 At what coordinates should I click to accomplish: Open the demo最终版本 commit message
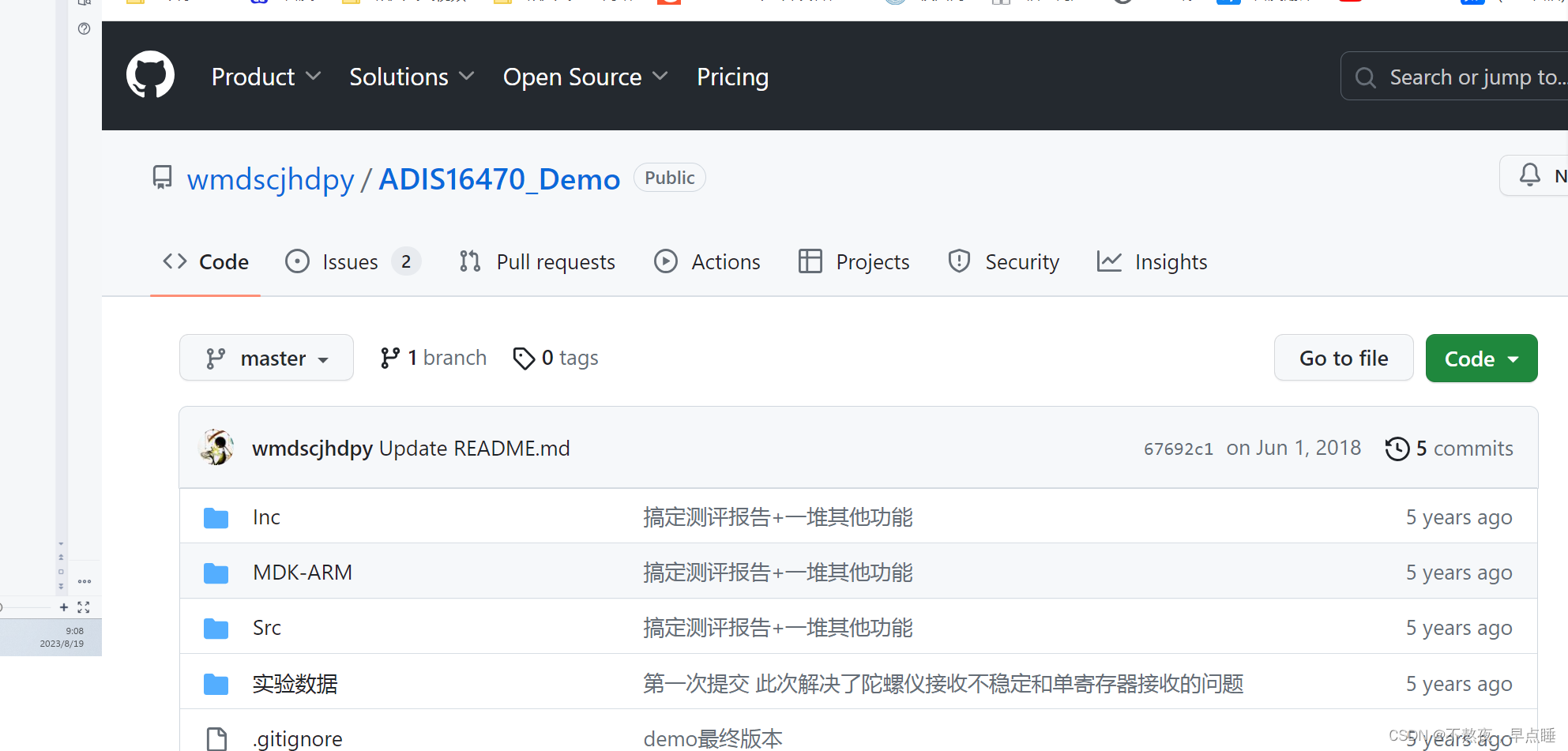713,738
